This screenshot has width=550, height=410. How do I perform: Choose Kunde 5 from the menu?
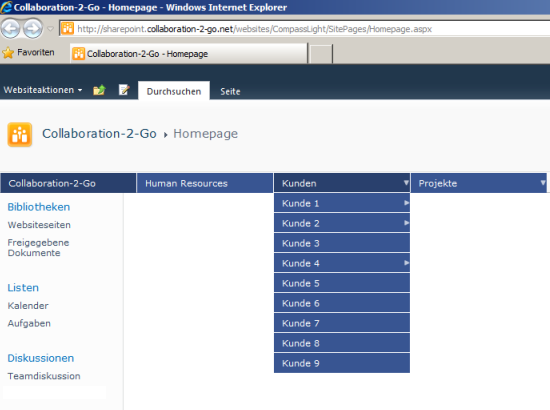click(342, 283)
